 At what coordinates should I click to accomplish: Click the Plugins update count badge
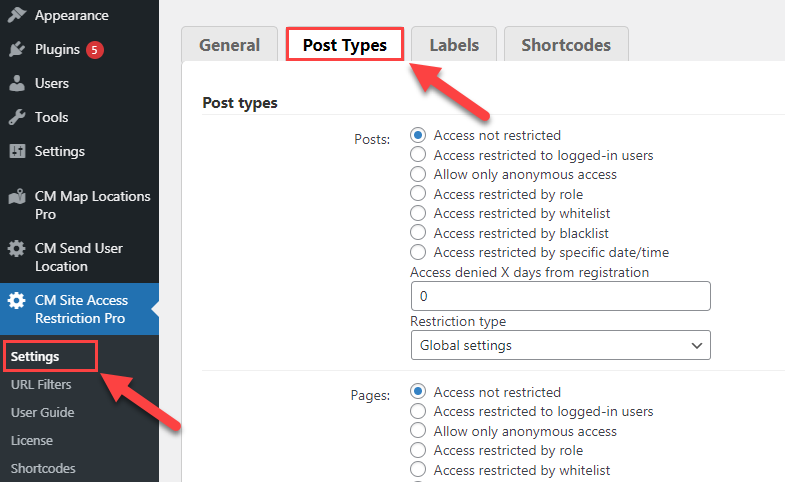pos(95,50)
